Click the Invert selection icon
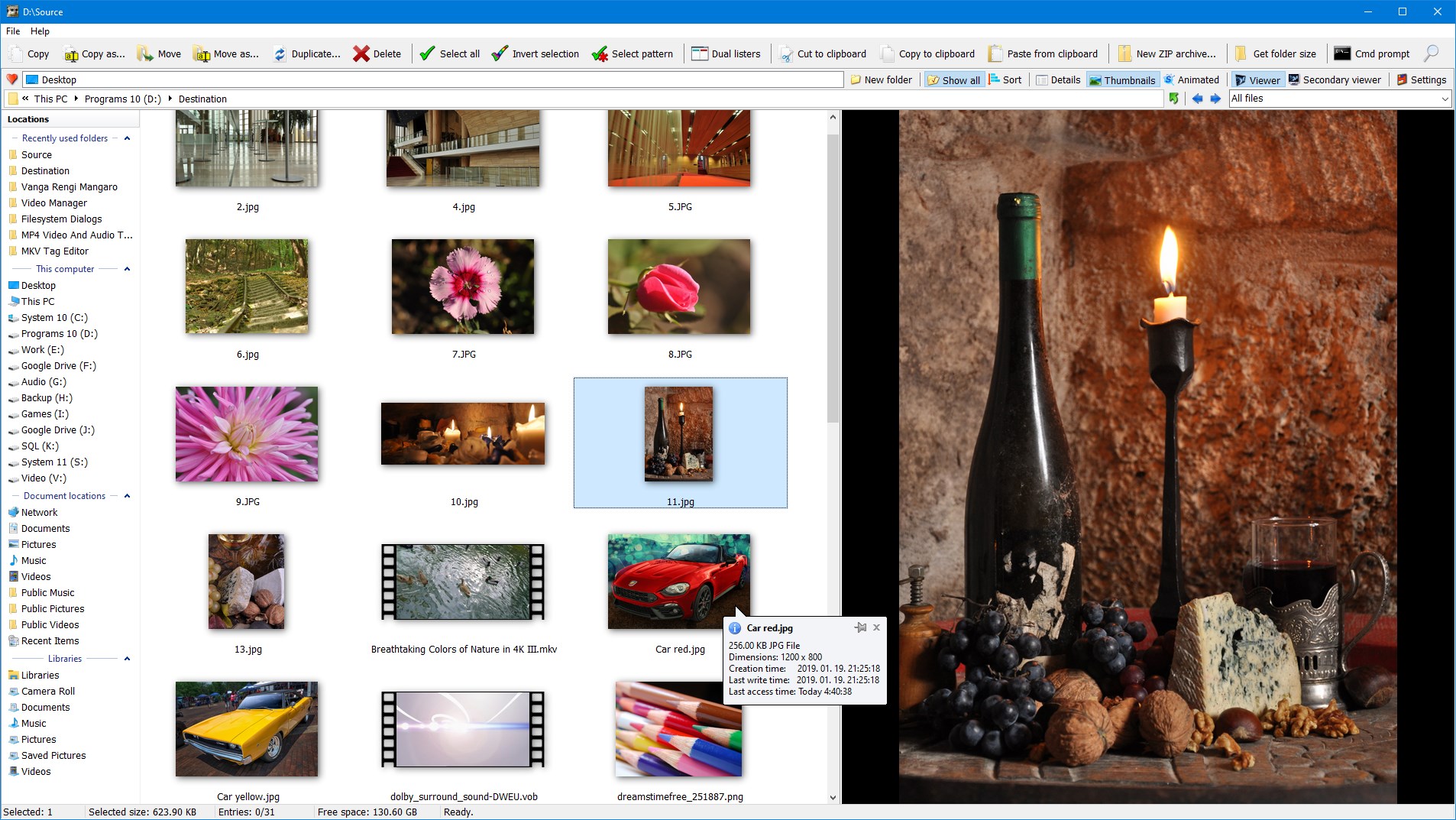The image size is (1456, 820). point(500,53)
